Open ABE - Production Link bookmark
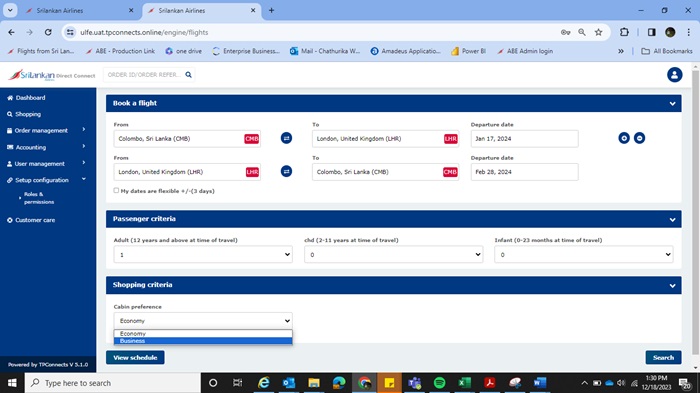Viewport: 700px width, 393px height. 120,51
